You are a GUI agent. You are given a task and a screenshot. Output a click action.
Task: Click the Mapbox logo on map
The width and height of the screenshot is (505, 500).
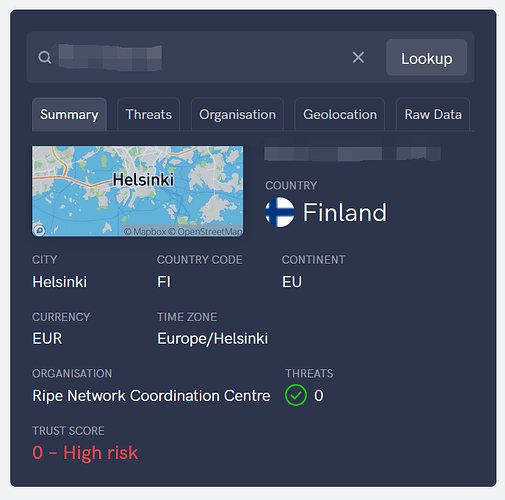tap(40, 230)
